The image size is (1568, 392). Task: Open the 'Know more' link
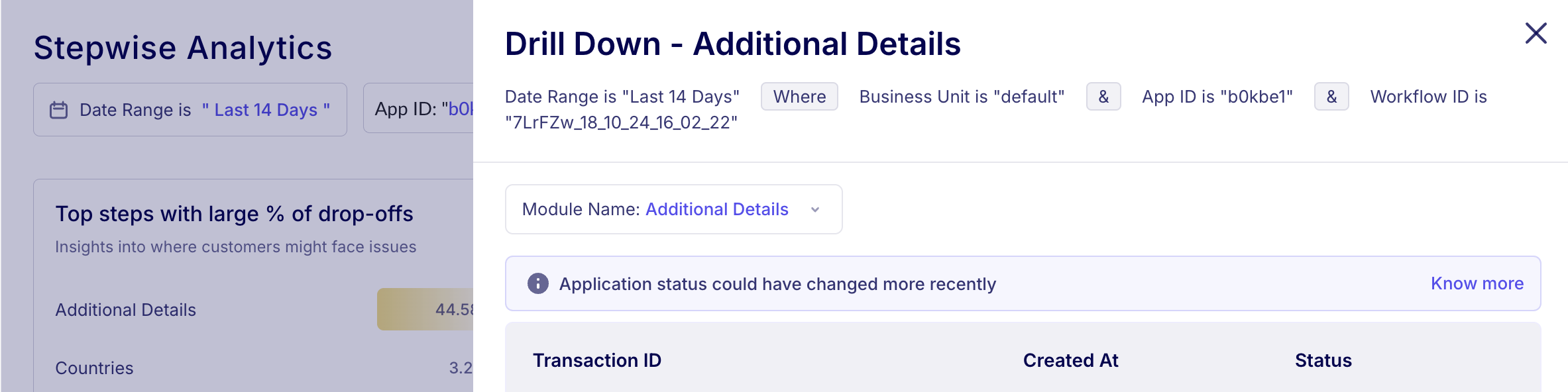coord(1477,283)
